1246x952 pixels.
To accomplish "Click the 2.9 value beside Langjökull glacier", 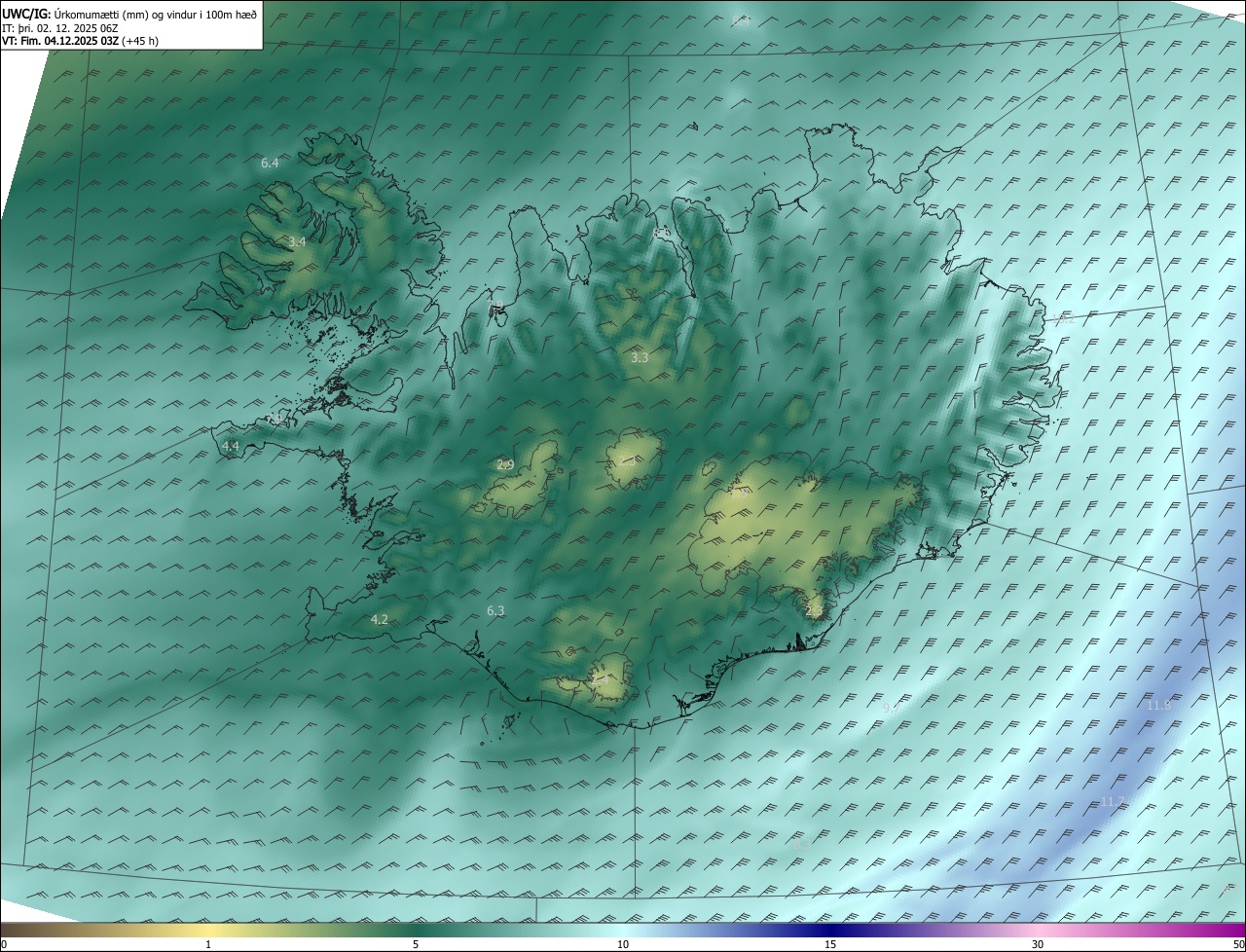I will 504,465.
